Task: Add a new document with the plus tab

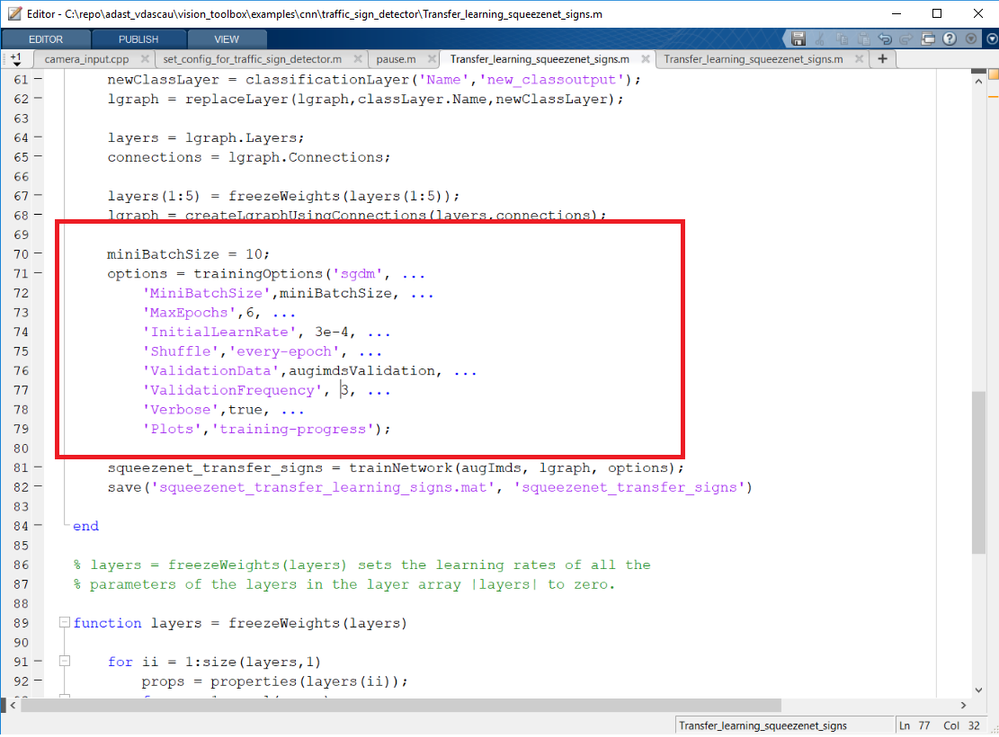Action: [882, 59]
